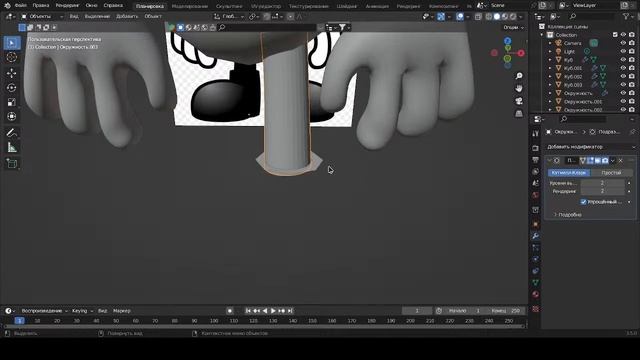Screen dimensions: 640x360
Task: Click the render levels value field
Action: click(x=602, y=191)
